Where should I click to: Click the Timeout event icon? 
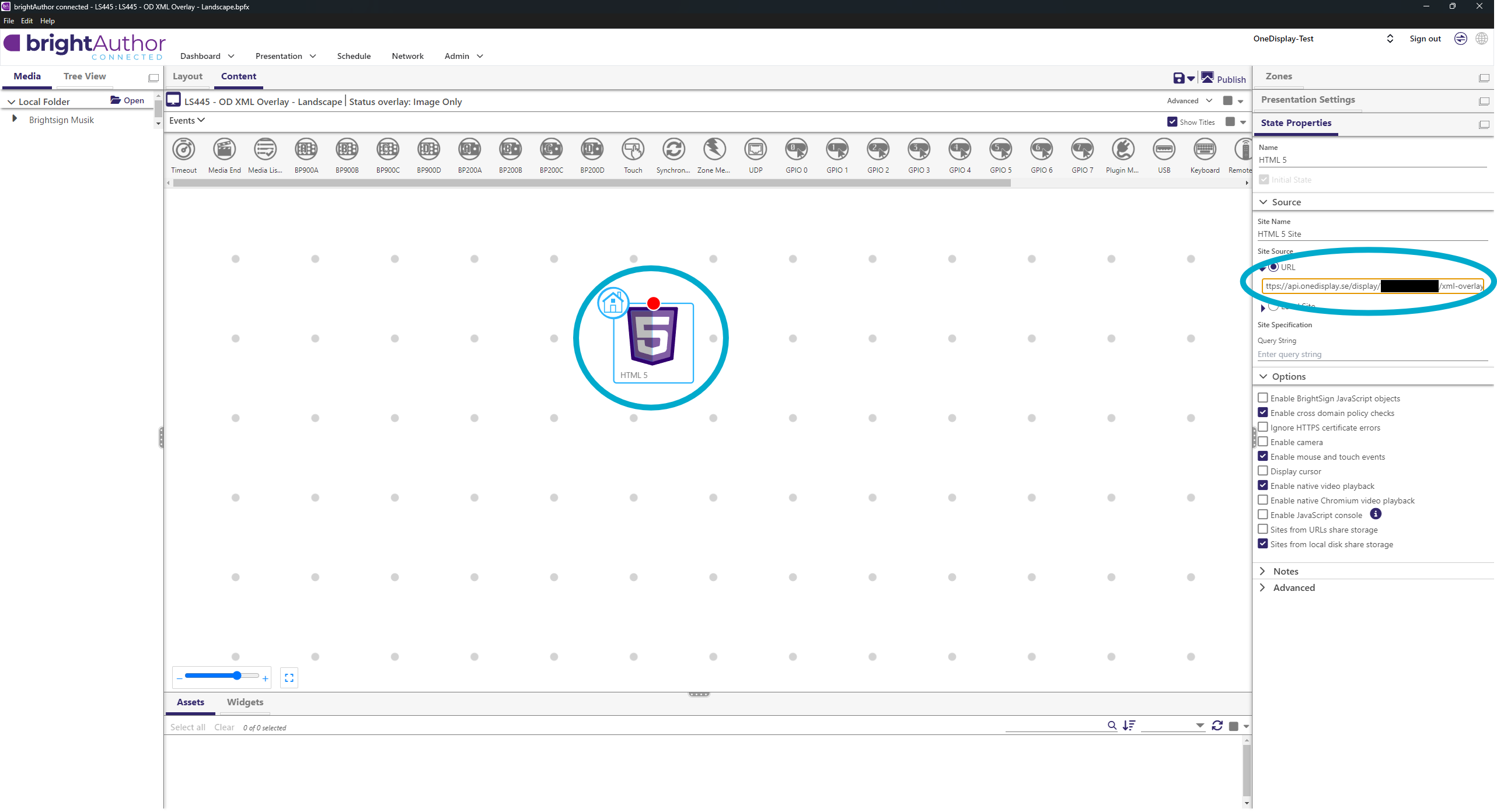pyautogui.click(x=184, y=150)
